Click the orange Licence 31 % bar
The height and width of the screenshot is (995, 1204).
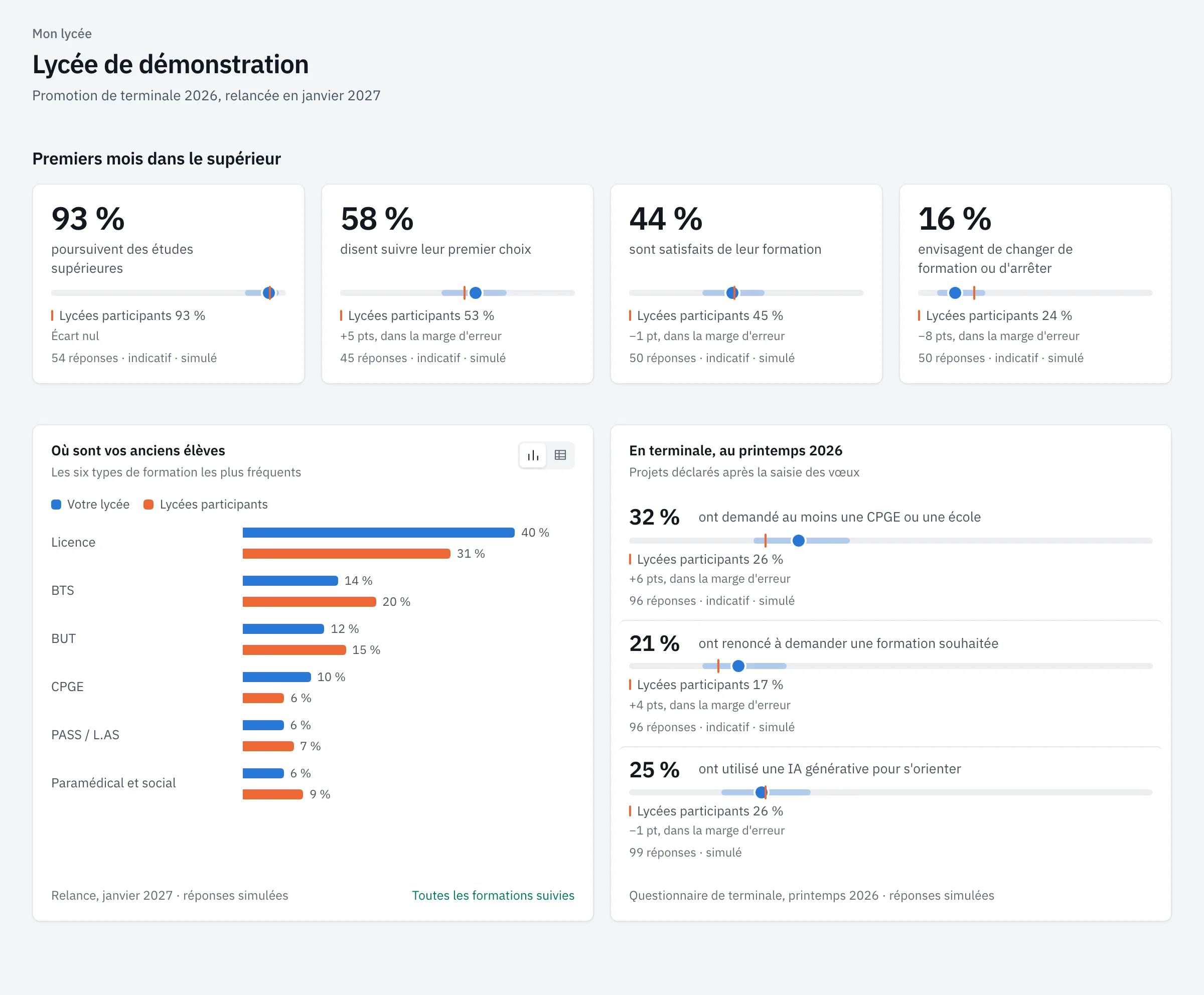tap(346, 554)
